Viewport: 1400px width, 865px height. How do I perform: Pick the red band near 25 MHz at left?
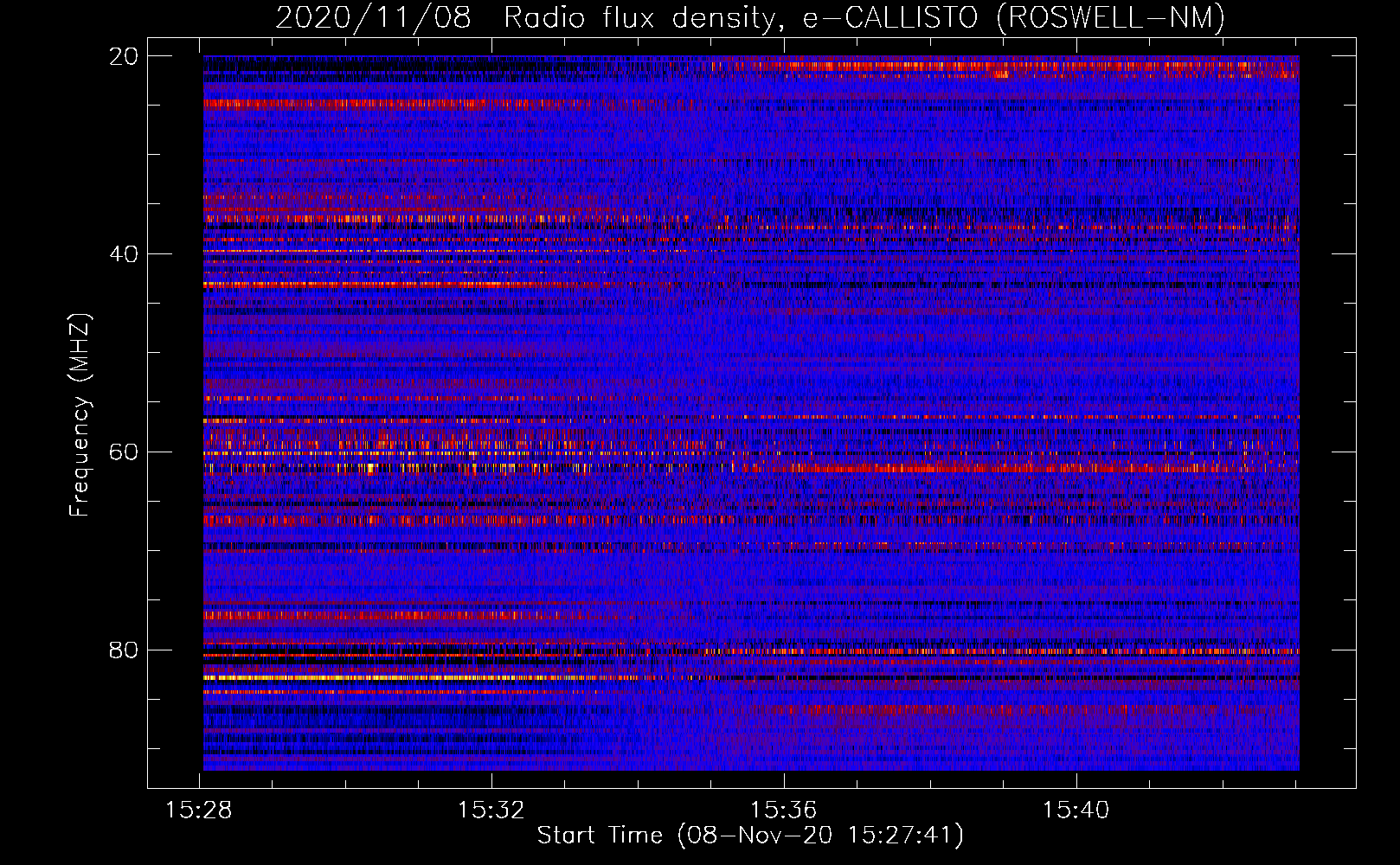coord(346,104)
